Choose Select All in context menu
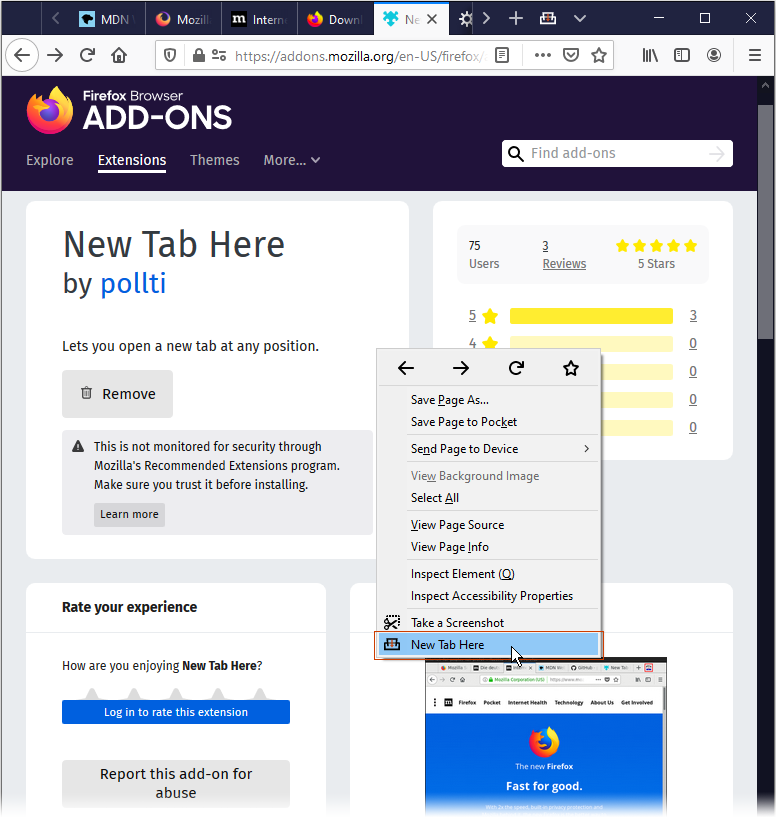Image resolution: width=776 pixels, height=817 pixels. coord(488,498)
